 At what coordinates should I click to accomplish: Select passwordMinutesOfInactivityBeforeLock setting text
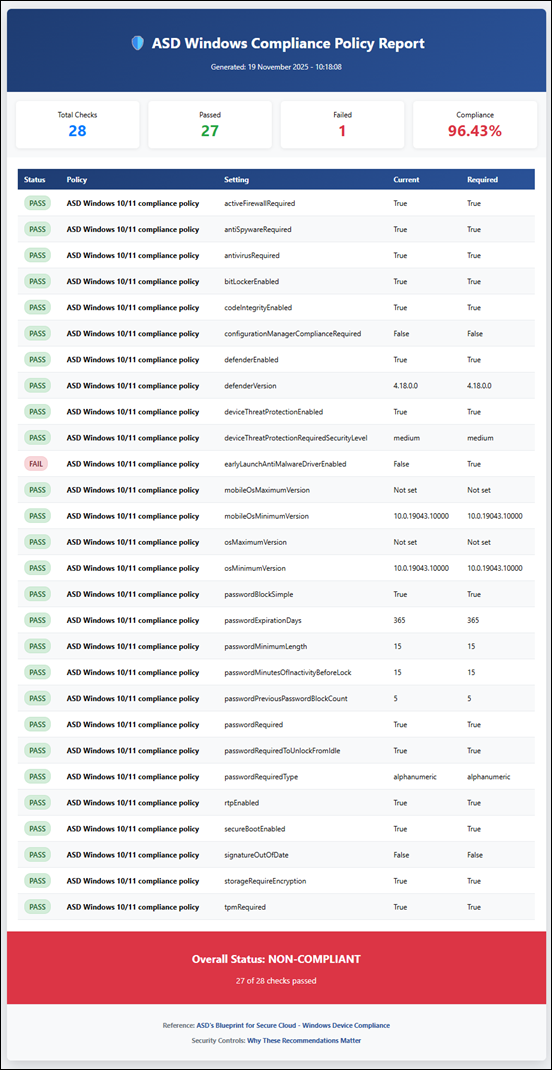click(288, 672)
